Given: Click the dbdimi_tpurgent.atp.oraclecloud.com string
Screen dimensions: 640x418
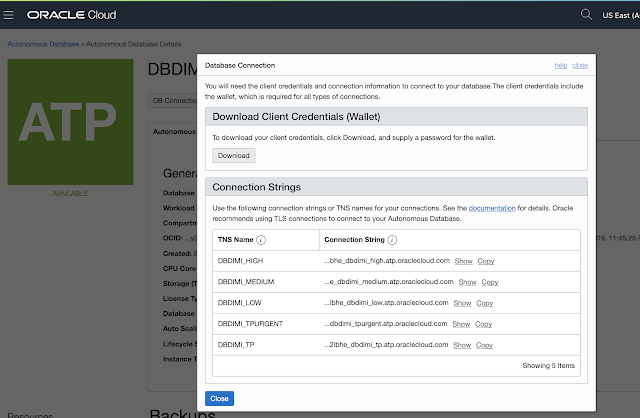Looking at the screenshot, I should pos(386,324).
